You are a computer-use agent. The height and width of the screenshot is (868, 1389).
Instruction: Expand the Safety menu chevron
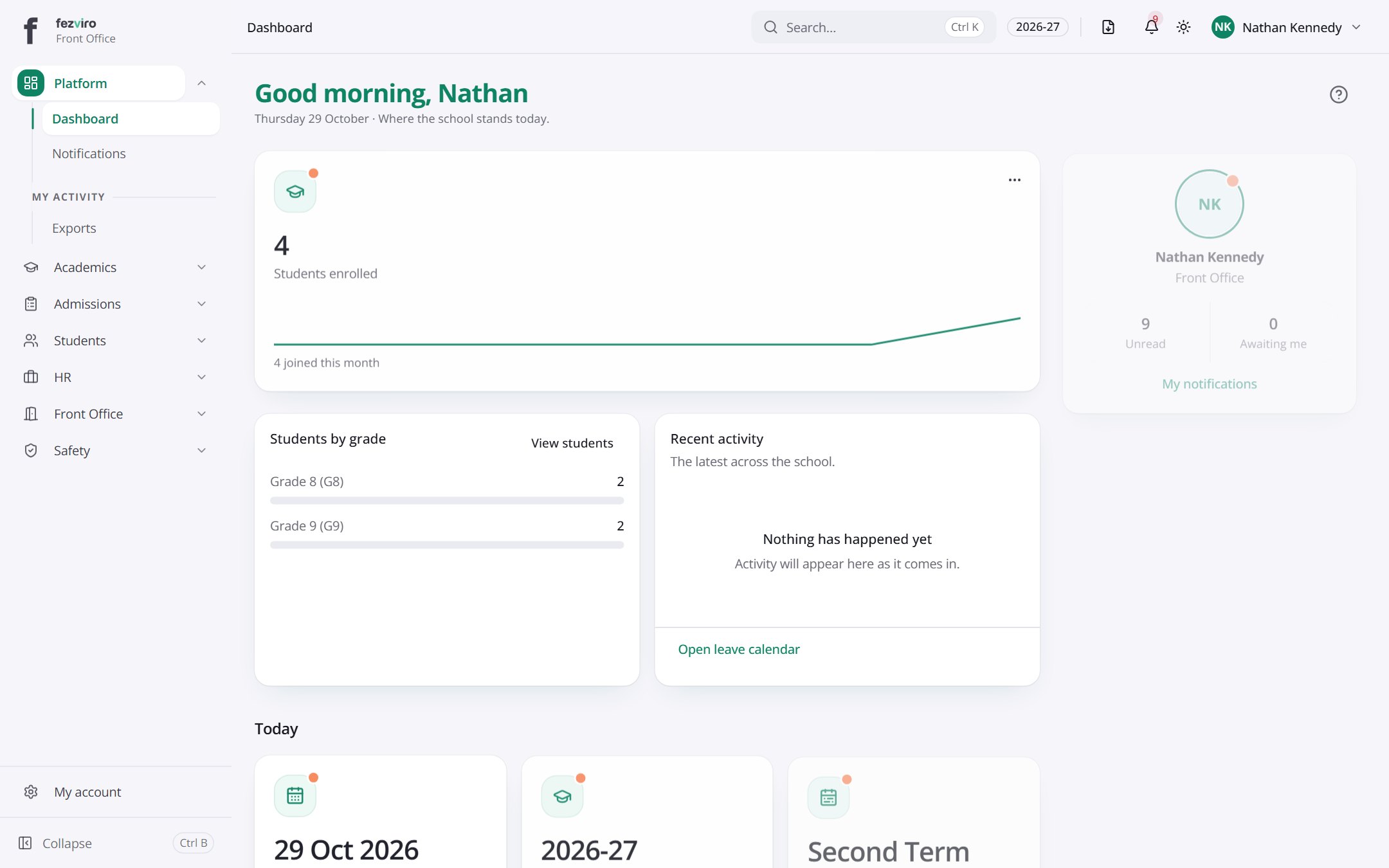click(201, 450)
